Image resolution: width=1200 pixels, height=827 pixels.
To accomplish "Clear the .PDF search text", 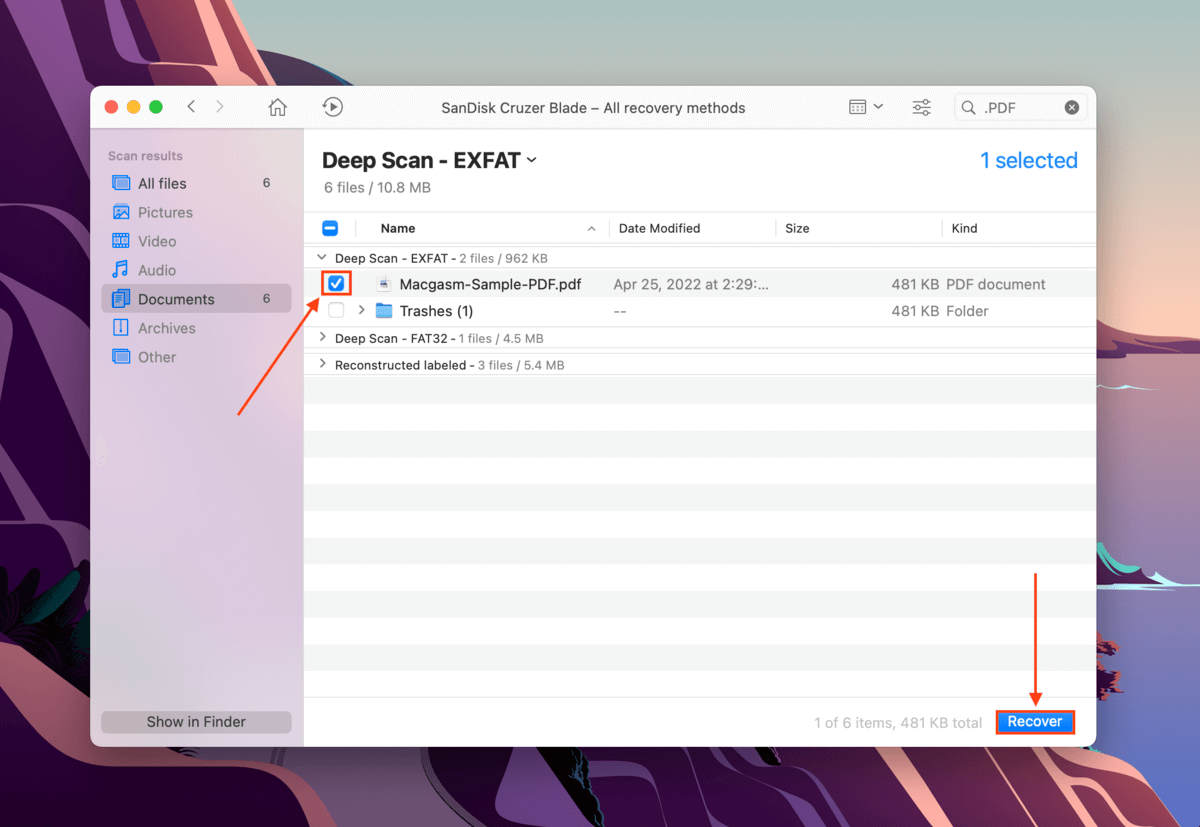I will [1071, 107].
